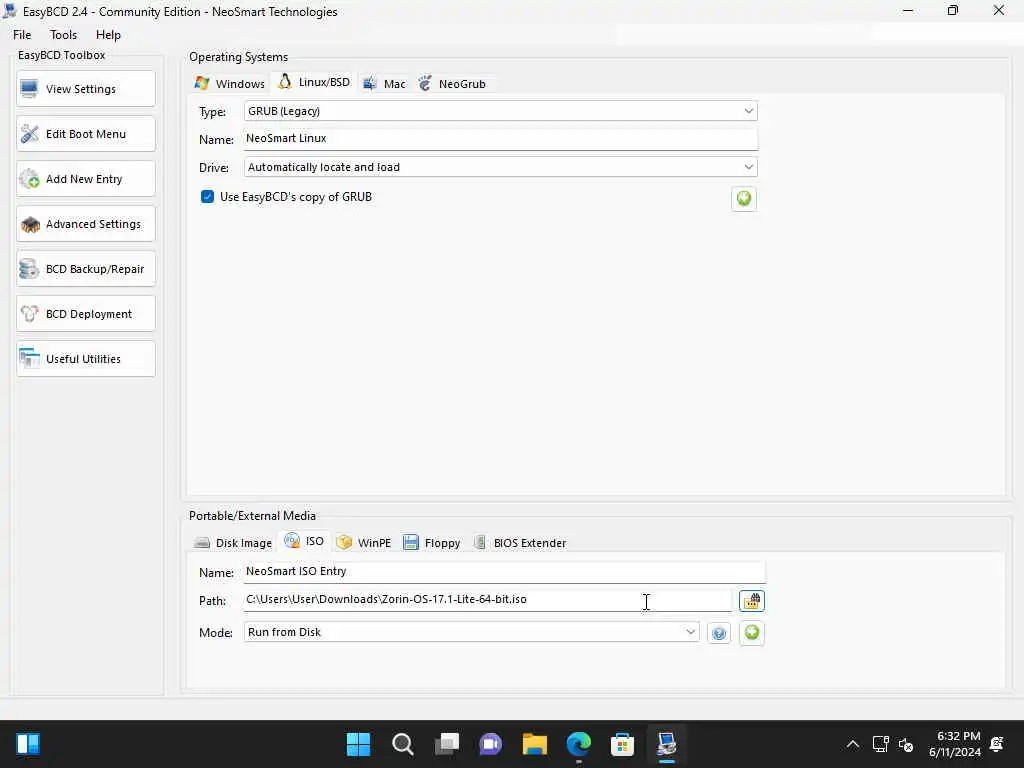This screenshot has height=768, width=1024.
Task: Open the Chat app from taskbar
Action: [x=490, y=744]
